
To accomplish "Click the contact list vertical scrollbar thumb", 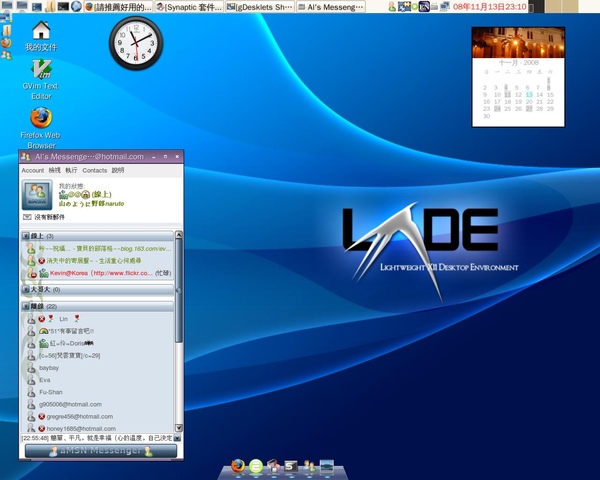I will click(x=179, y=291).
